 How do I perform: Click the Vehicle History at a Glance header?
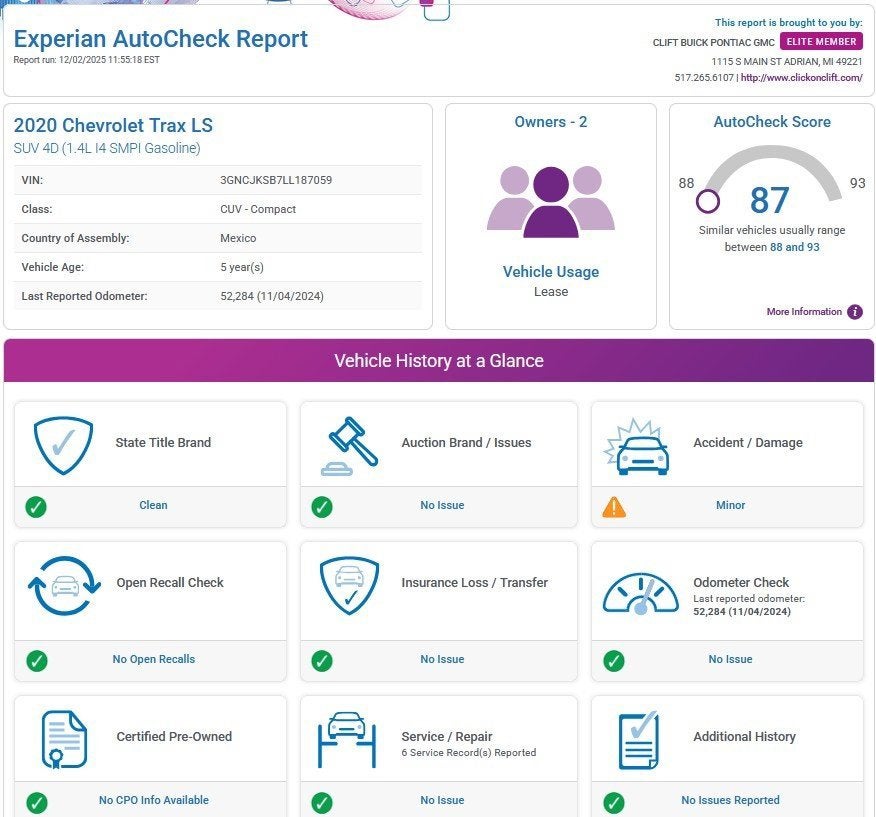click(x=438, y=361)
